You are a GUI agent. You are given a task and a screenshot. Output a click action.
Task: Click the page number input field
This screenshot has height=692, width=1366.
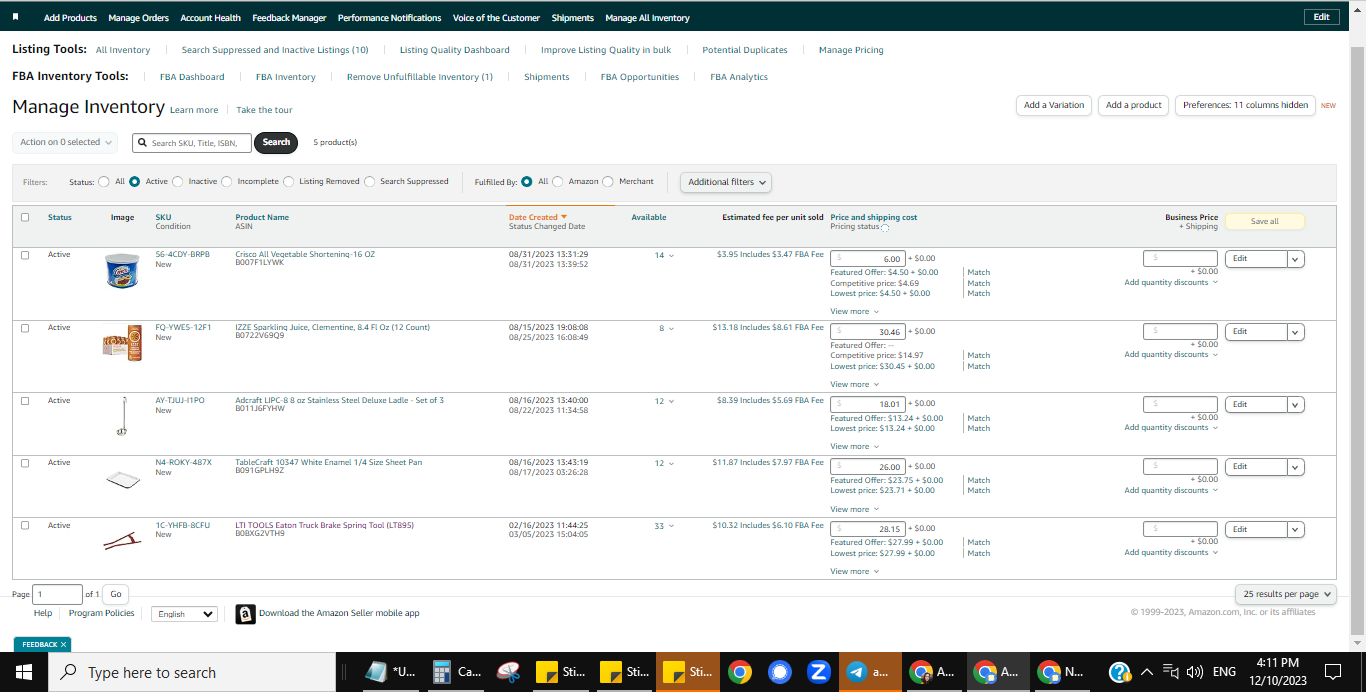click(x=58, y=594)
